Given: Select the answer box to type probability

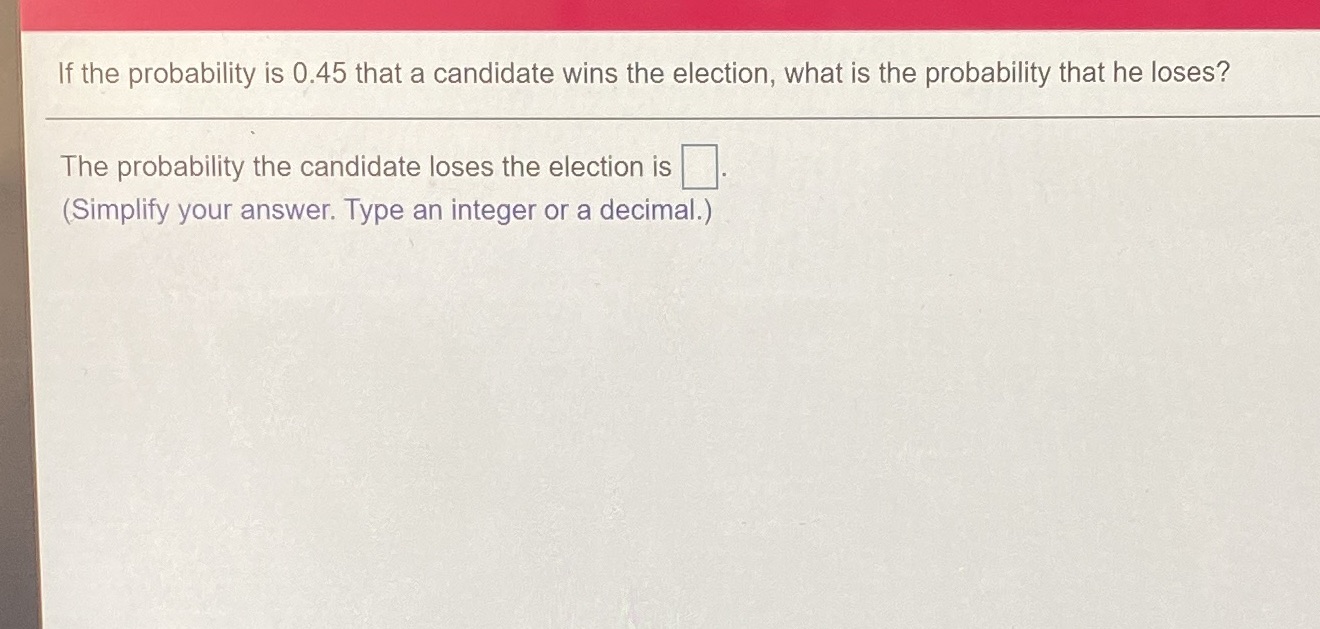Looking at the screenshot, I should [698, 165].
